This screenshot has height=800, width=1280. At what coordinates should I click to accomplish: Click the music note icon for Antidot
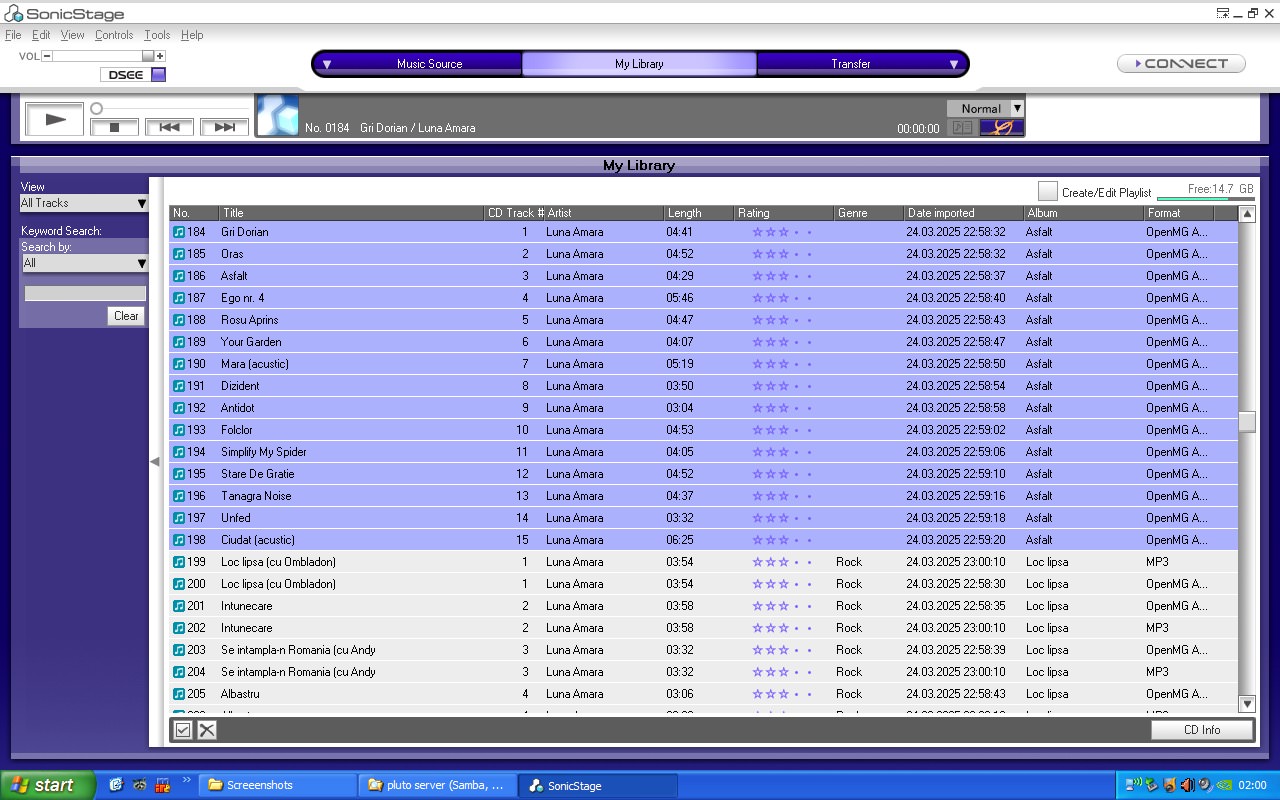[179, 408]
